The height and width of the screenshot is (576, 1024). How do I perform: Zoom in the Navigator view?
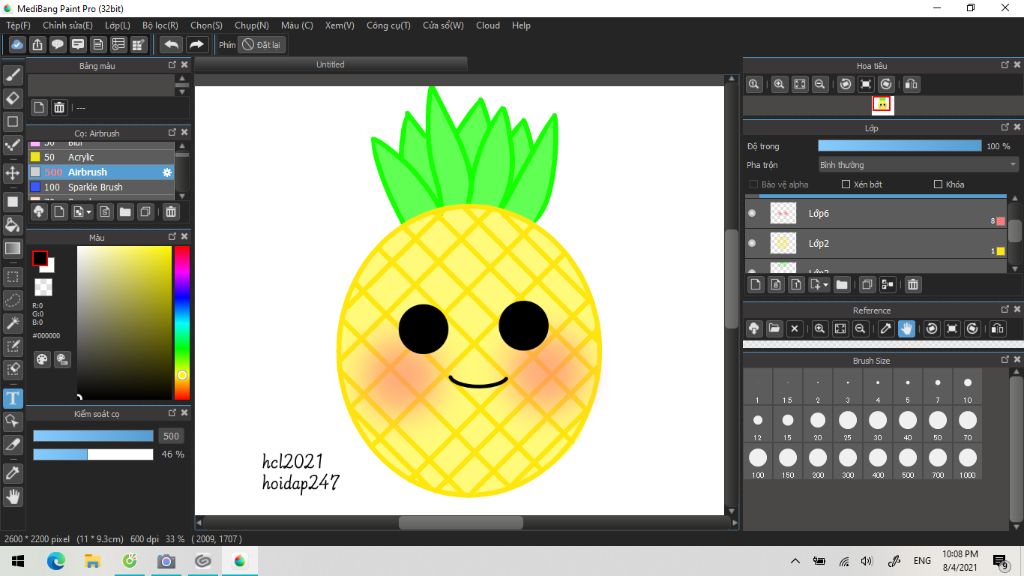[x=779, y=84]
